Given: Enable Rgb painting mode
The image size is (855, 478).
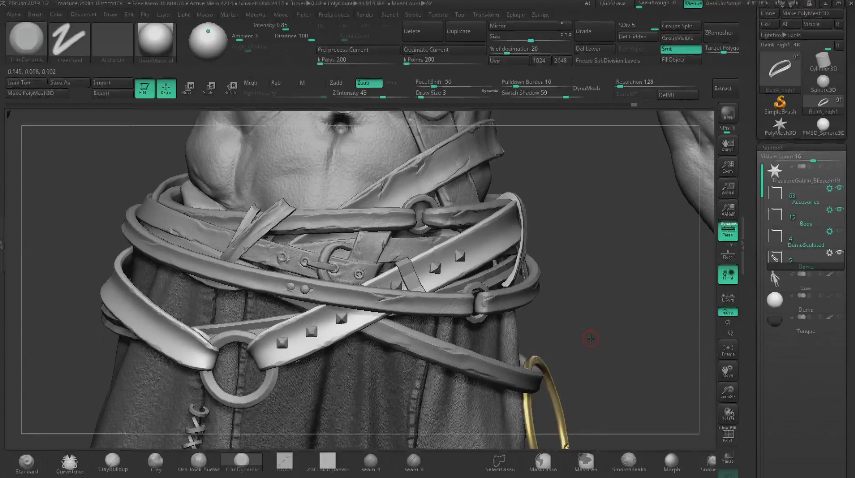Looking at the screenshot, I should (x=276, y=83).
